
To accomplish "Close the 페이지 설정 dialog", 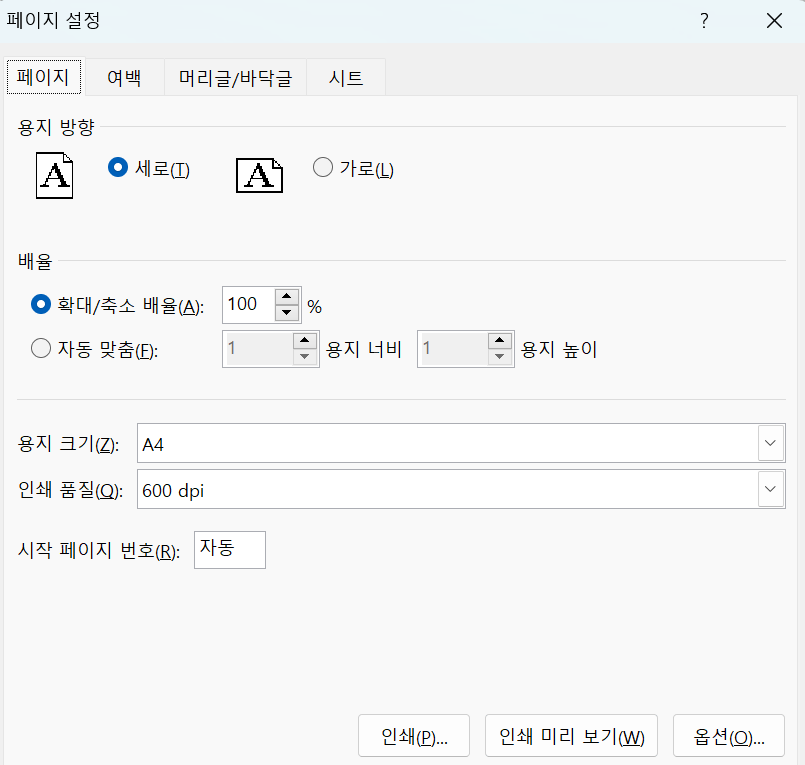I will tap(774, 20).
